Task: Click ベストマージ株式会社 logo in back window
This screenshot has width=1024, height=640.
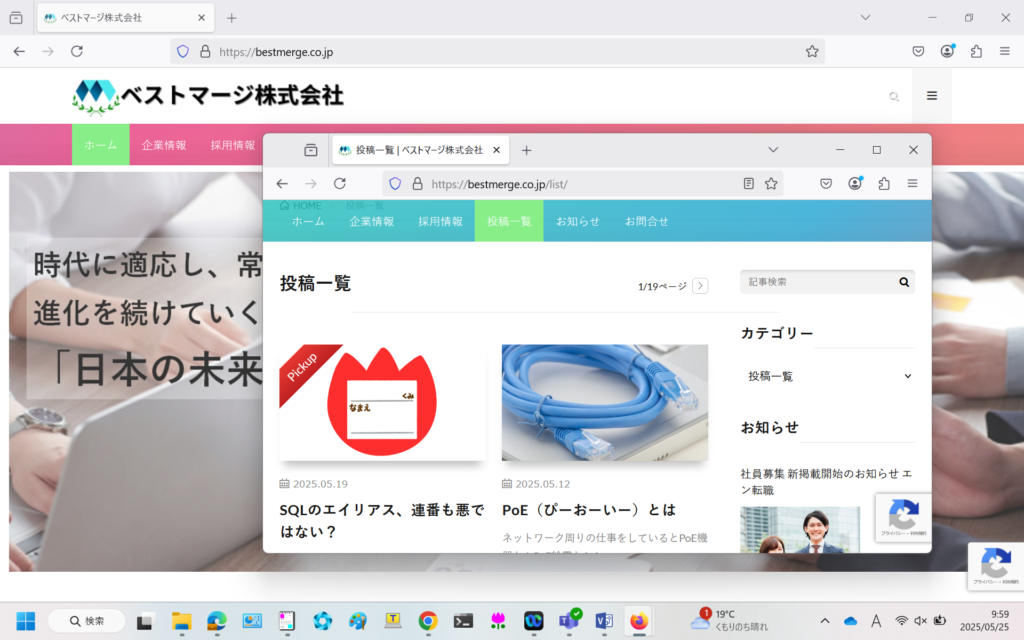Action: [208, 97]
